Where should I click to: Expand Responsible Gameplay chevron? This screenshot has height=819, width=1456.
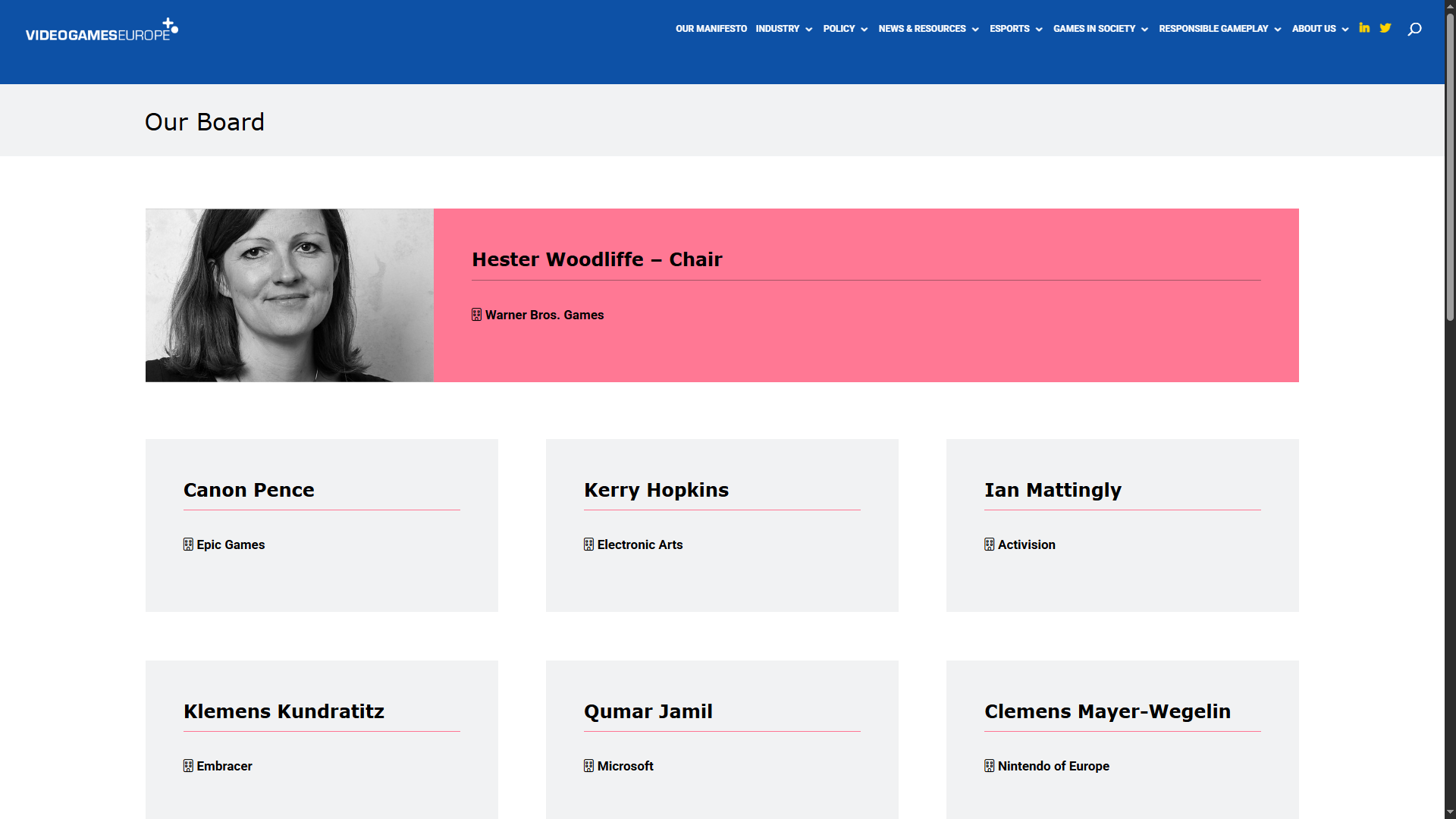[1278, 30]
